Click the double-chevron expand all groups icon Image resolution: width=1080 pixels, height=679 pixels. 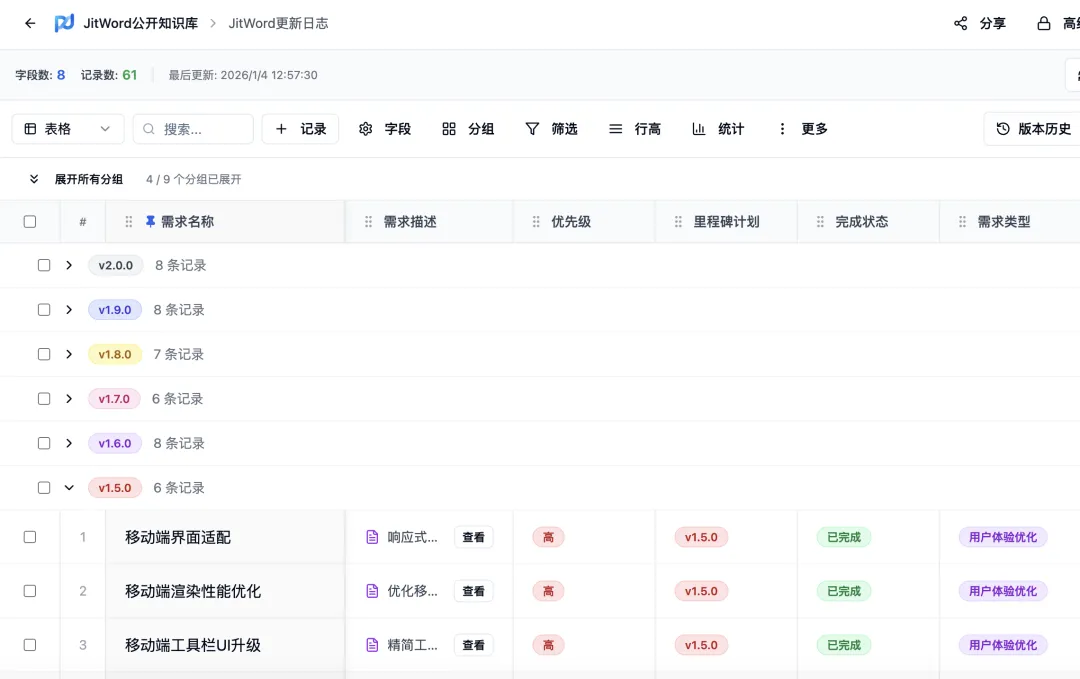point(34,179)
